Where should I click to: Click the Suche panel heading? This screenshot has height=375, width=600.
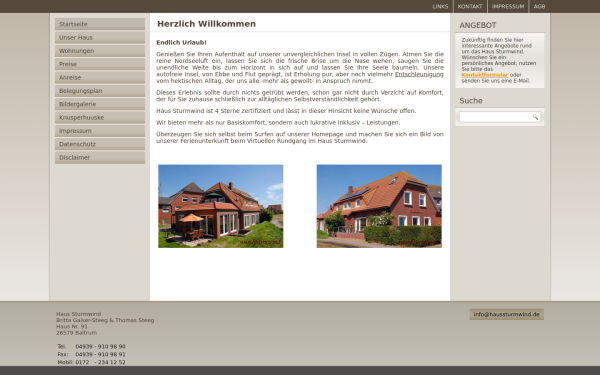coord(471,101)
